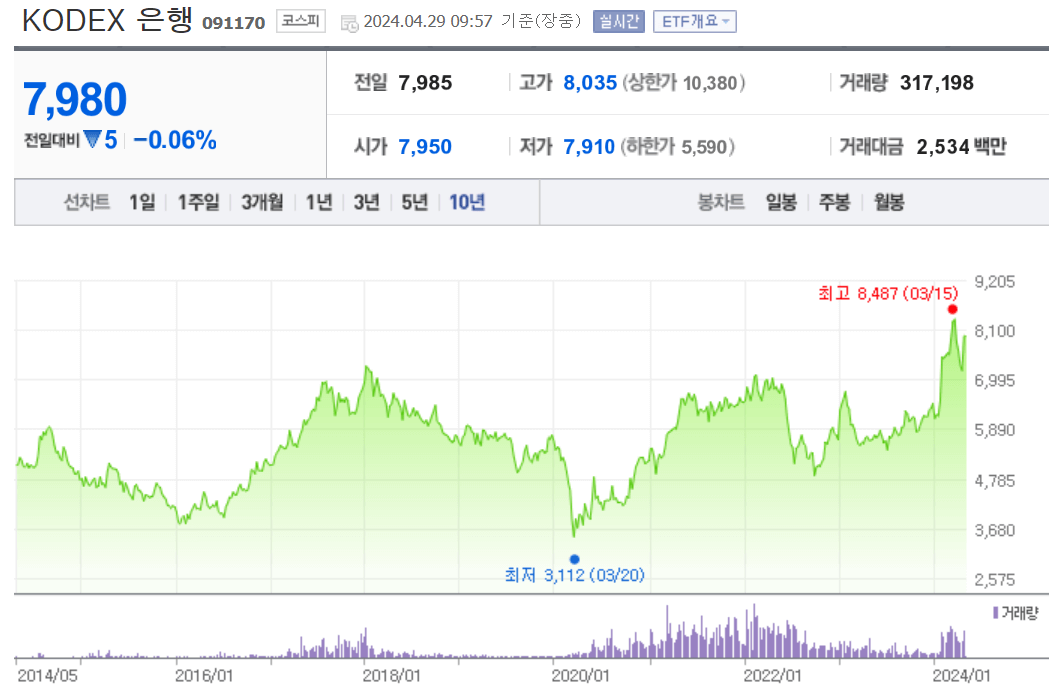
Task: Click the 고가 value 8,035
Action: [x=590, y=83]
